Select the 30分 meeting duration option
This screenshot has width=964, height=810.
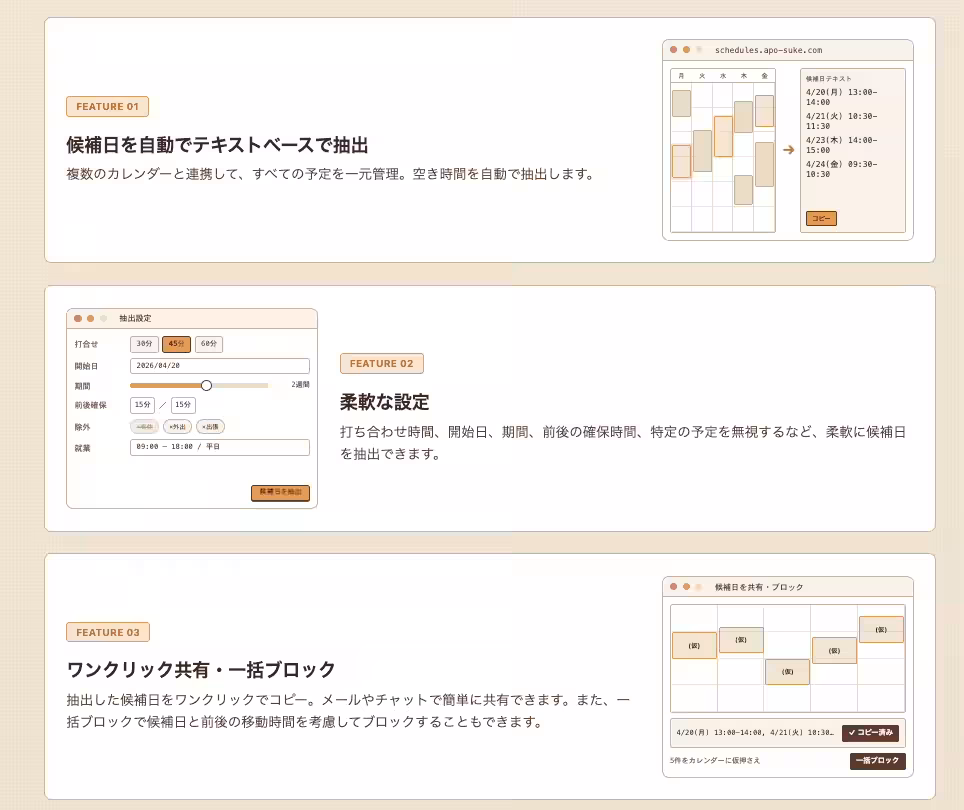(144, 344)
